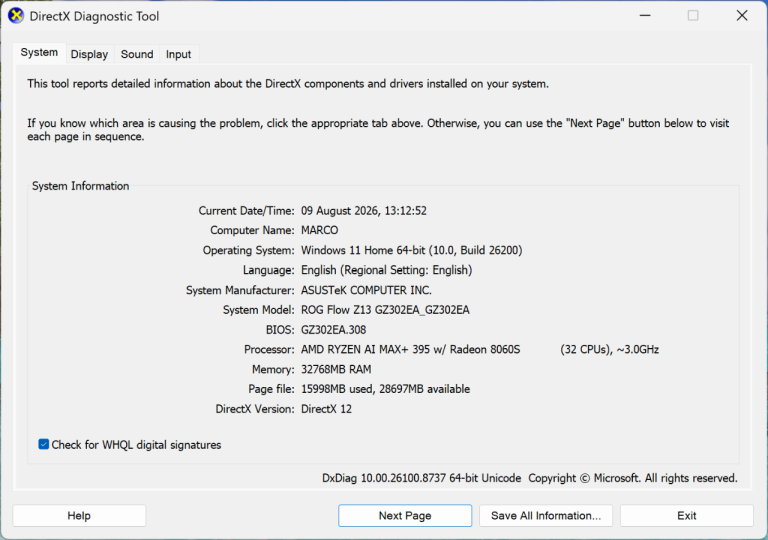This screenshot has height=540, width=768.
Task: Click the DirectX Diagnostic Tool title icon
Action: [16, 16]
